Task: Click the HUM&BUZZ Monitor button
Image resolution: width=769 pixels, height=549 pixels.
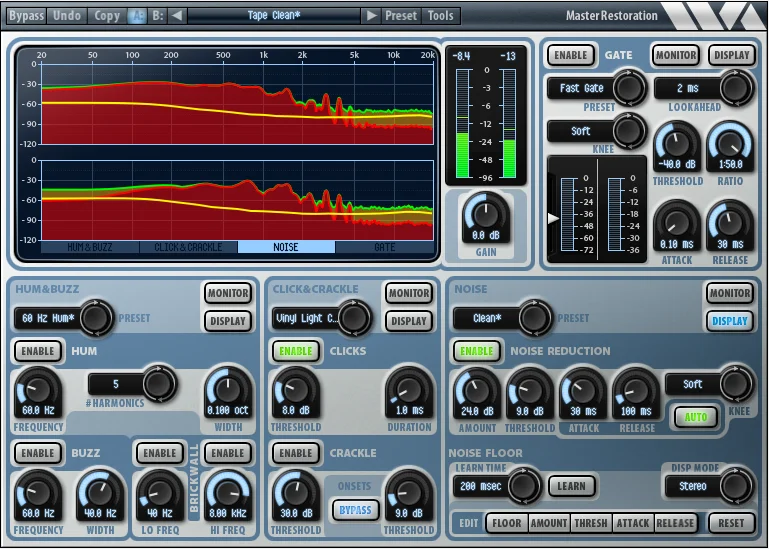Action: (228, 293)
